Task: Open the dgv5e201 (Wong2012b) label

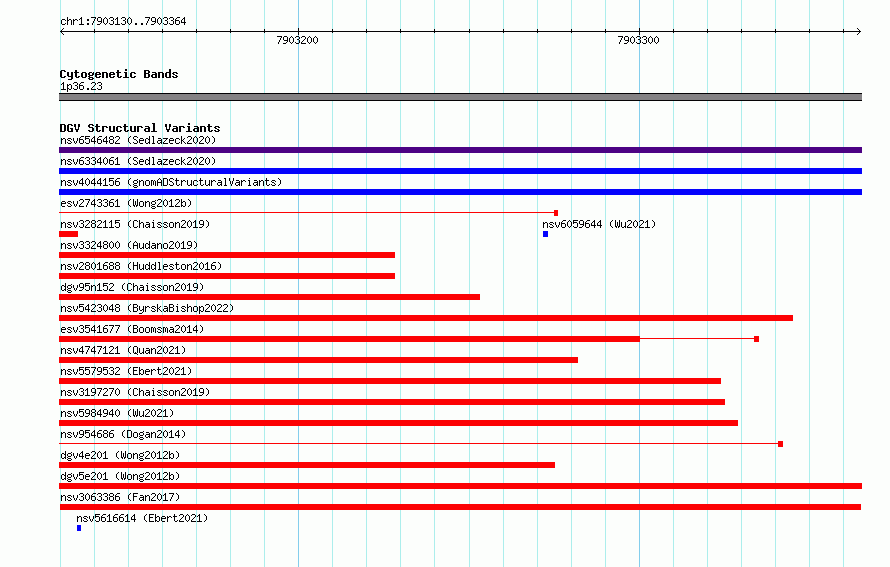Action: (120, 476)
